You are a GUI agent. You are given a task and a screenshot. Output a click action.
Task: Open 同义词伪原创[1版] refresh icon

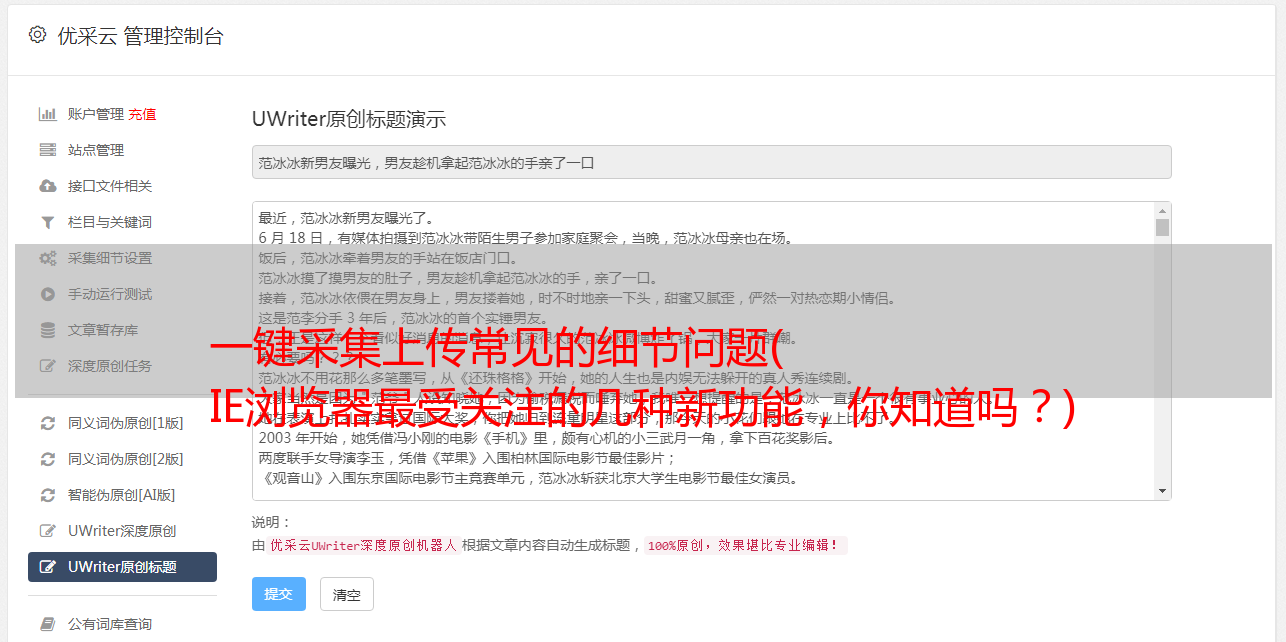(47, 423)
